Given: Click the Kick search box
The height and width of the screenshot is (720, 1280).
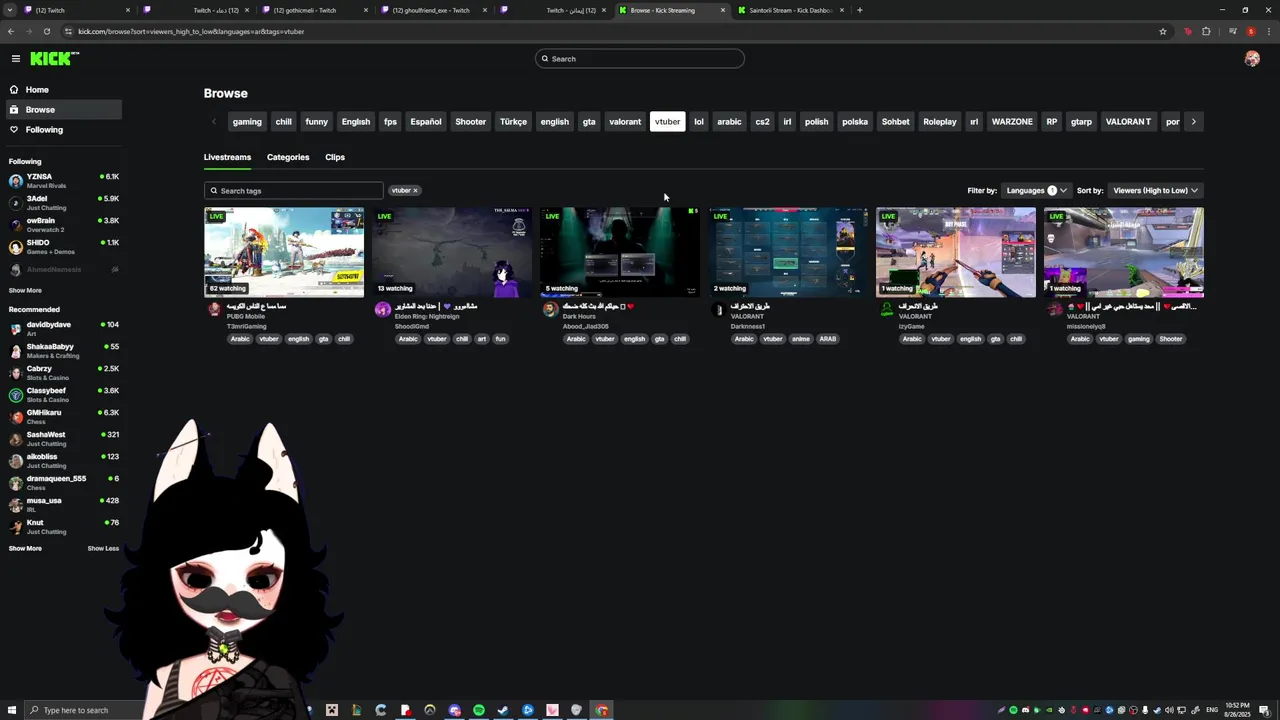Looking at the screenshot, I should coord(640,59).
